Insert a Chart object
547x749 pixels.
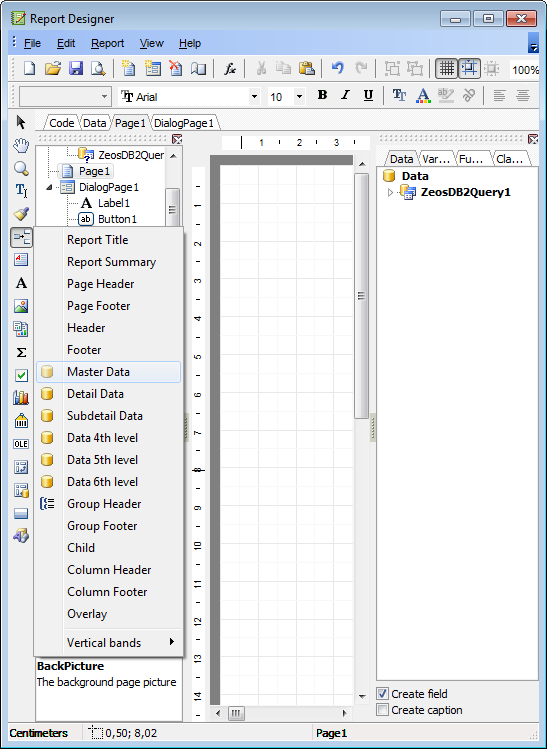tap(21, 397)
